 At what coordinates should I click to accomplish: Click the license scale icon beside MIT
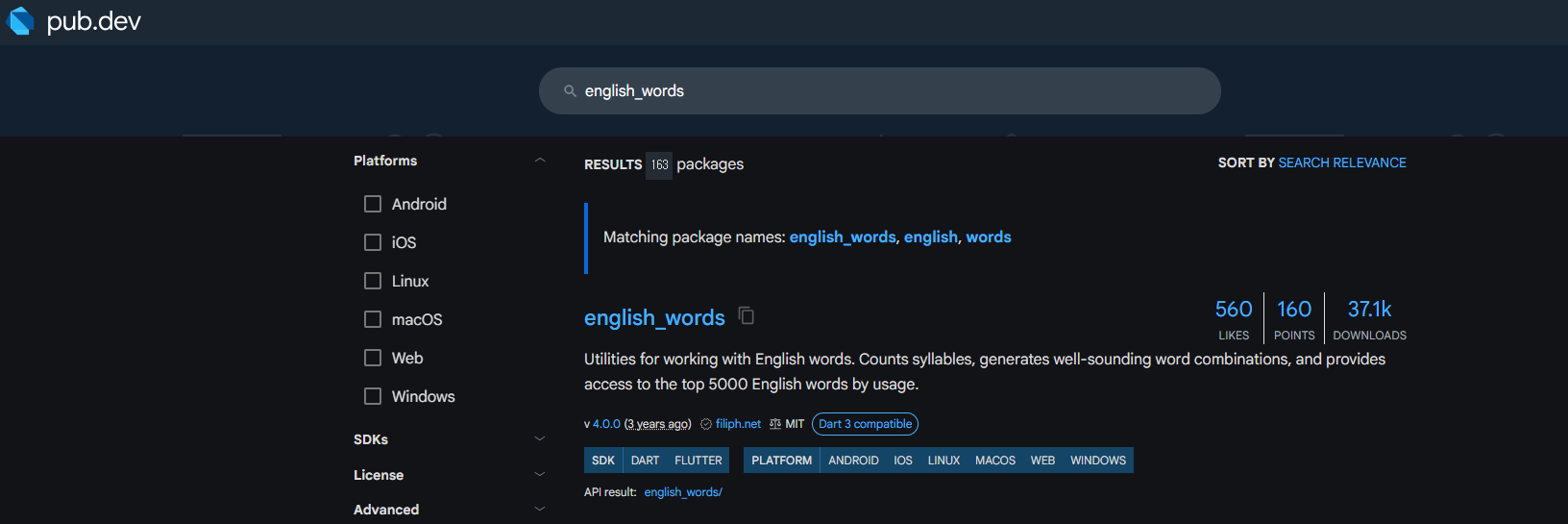point(775,424)
